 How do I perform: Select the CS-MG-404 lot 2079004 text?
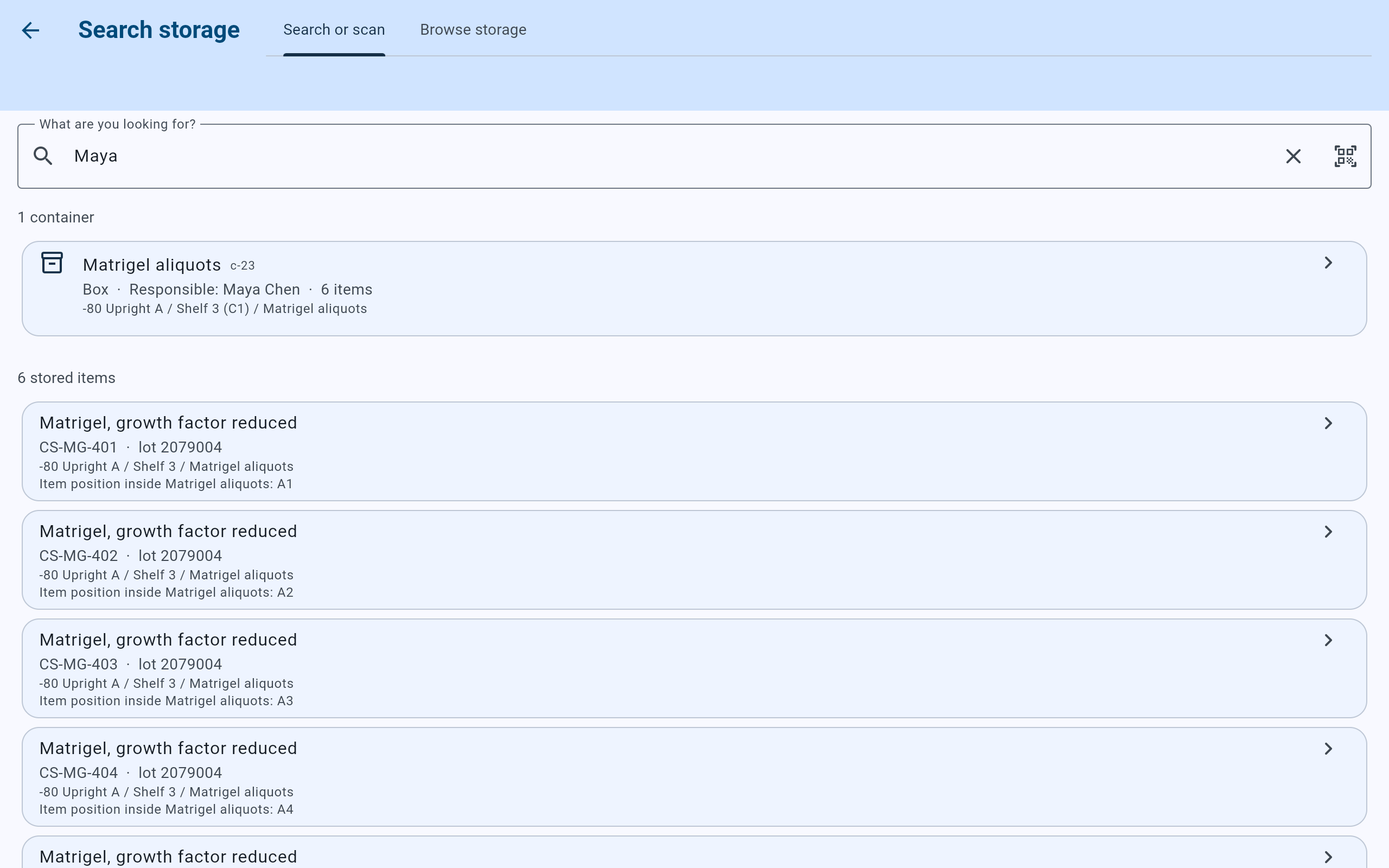tap(130, 773)
